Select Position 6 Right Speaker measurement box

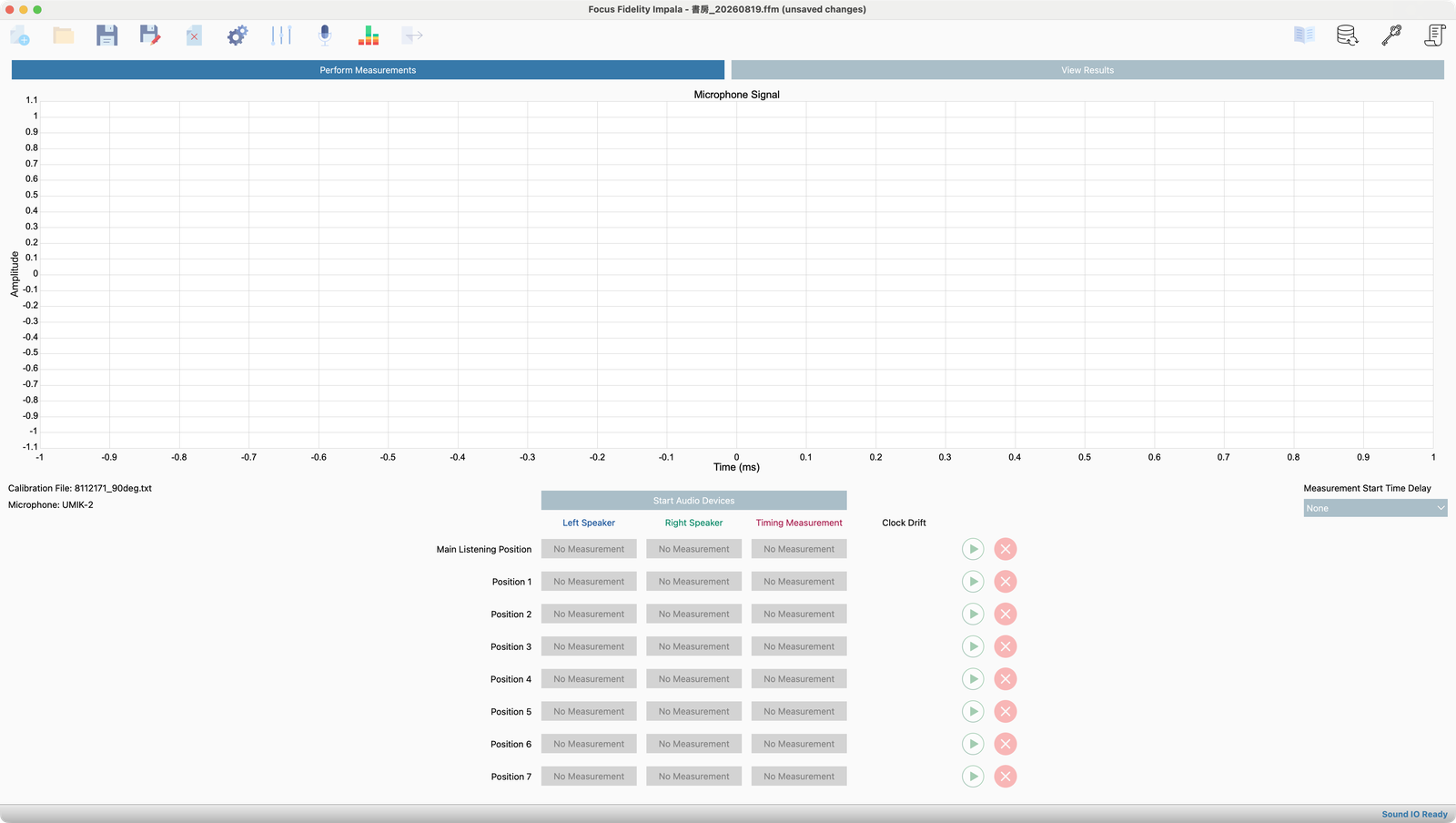693,744
